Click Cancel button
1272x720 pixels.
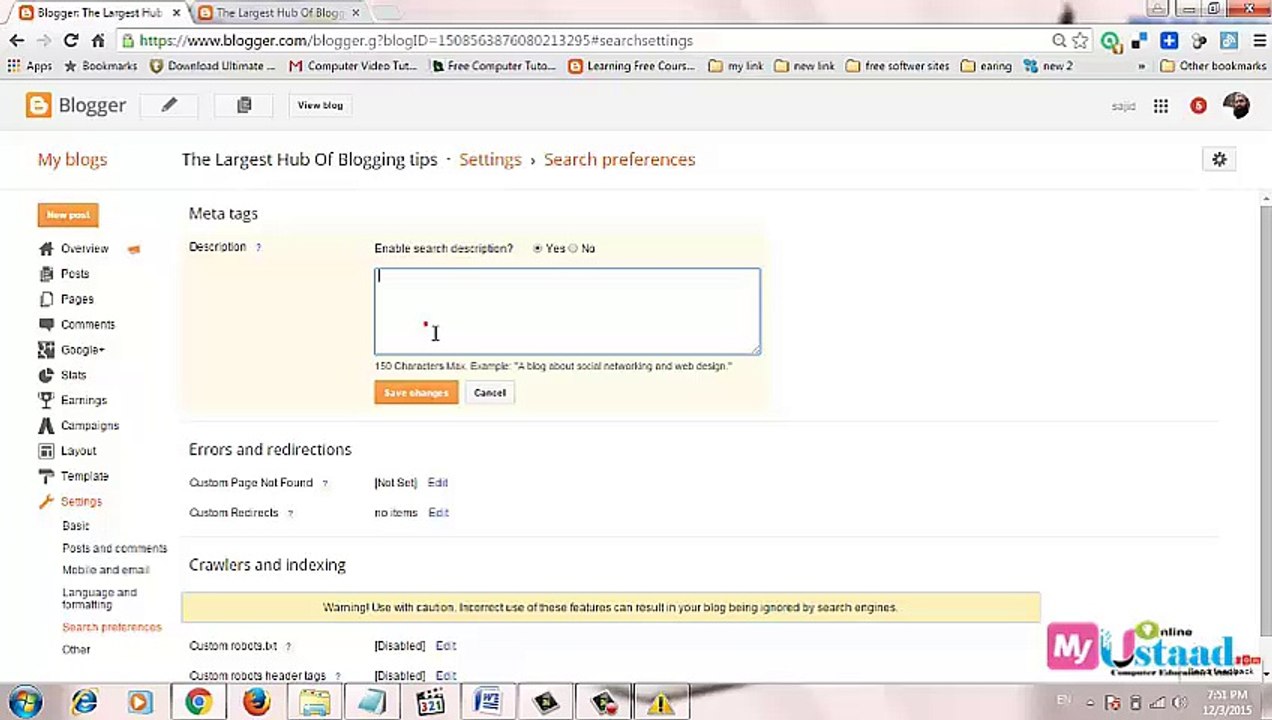pyautogui.click(x=490, y=393)
